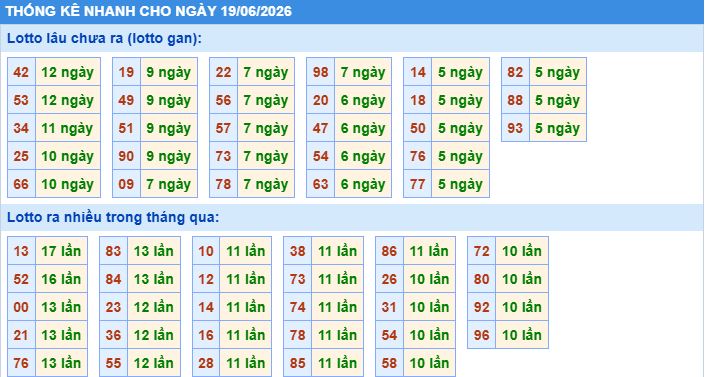Click lotto number 23 in the frequent table
The width and height of the screenshot is (705, 377).
(113, 307)
